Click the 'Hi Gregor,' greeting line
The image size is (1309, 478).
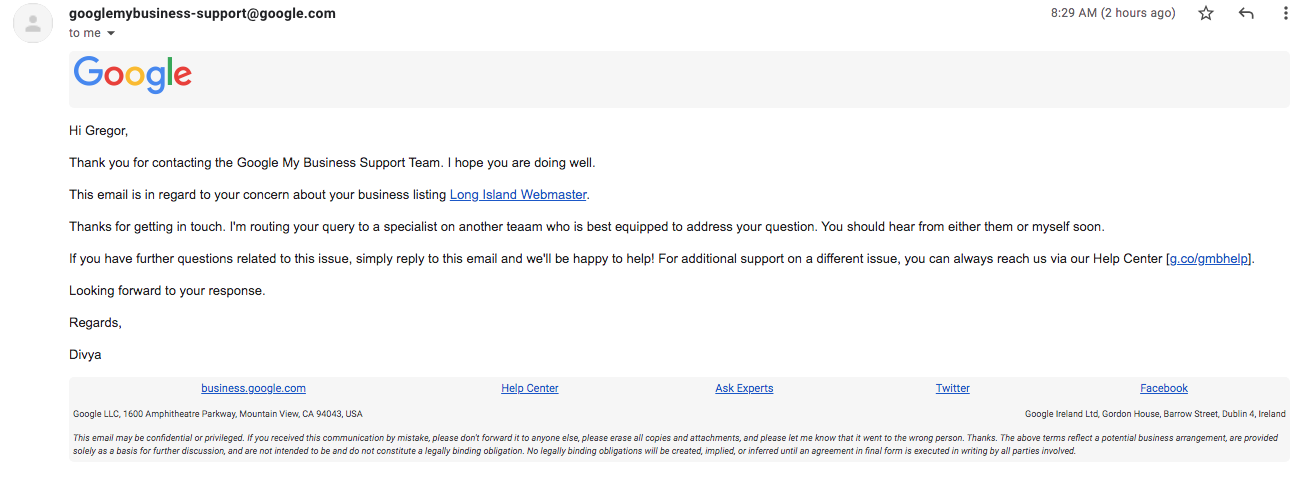[99, 130]
